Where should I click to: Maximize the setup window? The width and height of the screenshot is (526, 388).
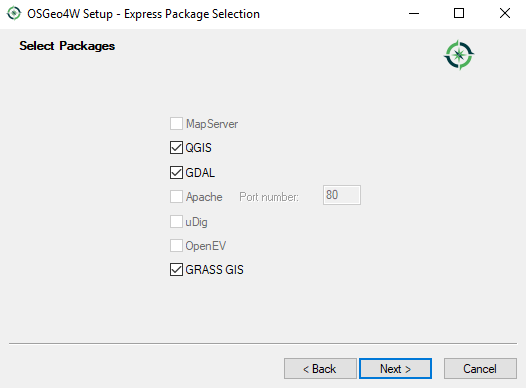[x=459, y=14]
